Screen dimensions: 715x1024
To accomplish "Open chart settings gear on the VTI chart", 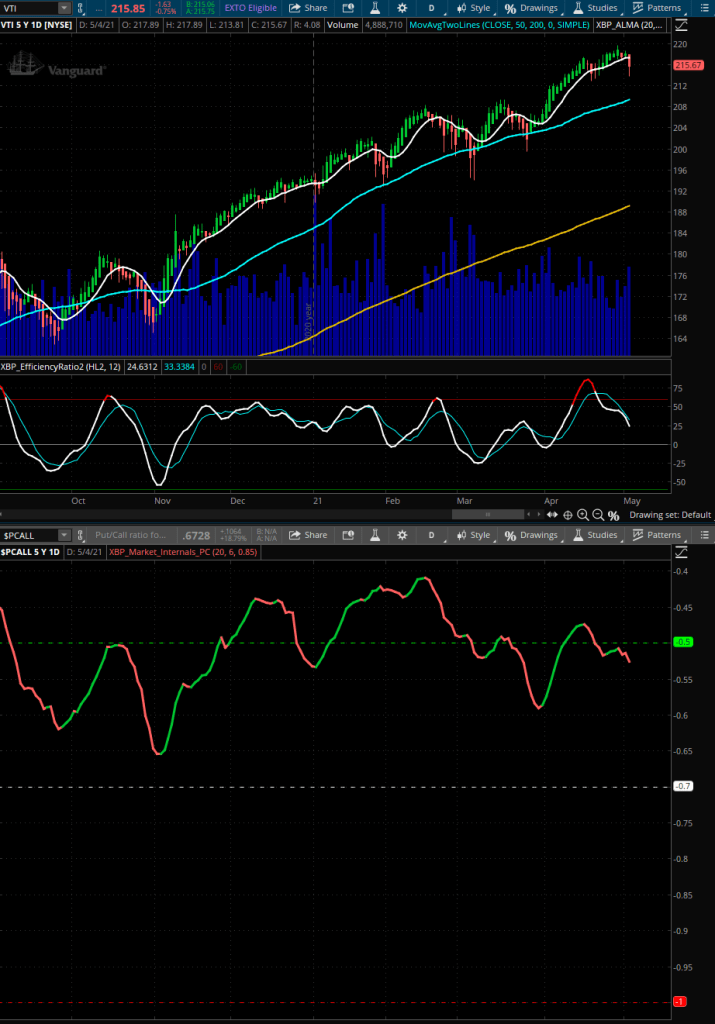I will [401, 7].
